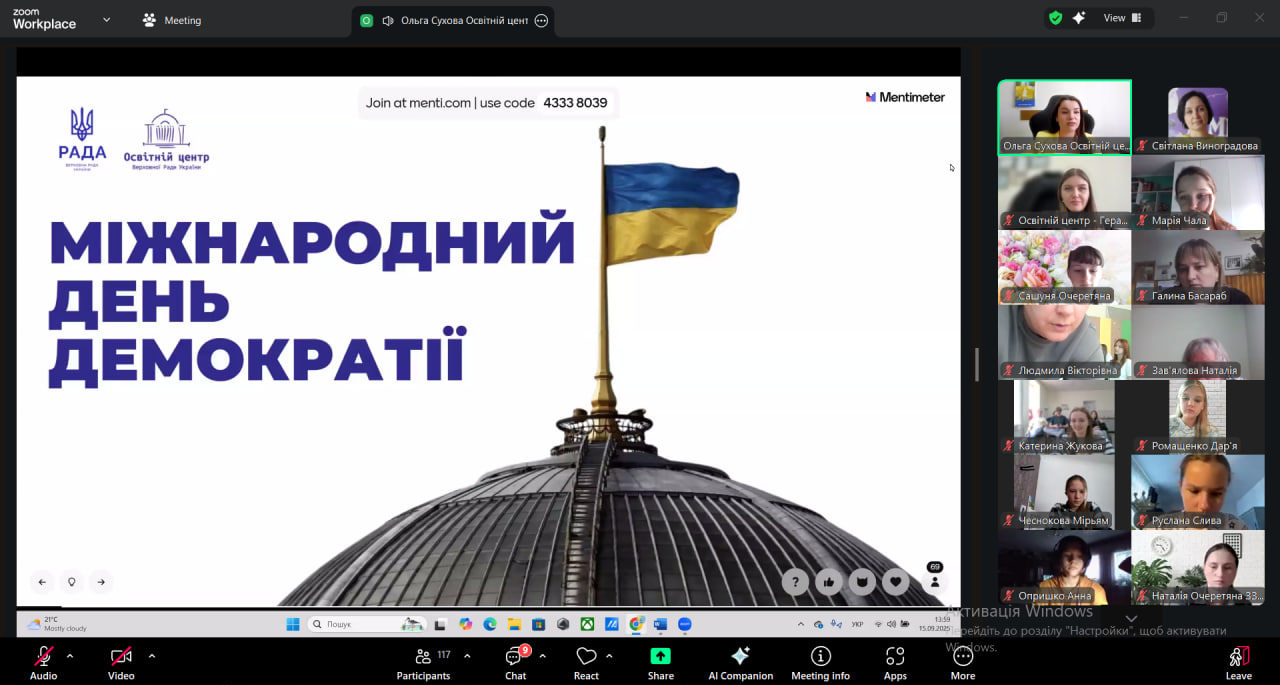Click the Windows Start button in taskbar
Image resolution: width=1280 pixels, height=685 pixels.
coord(293,624)
